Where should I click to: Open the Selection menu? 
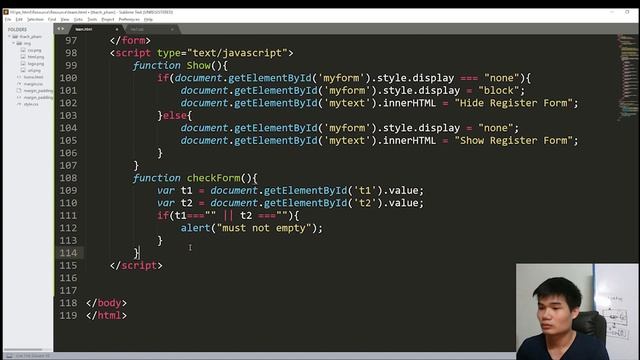[x=35, y=19]
